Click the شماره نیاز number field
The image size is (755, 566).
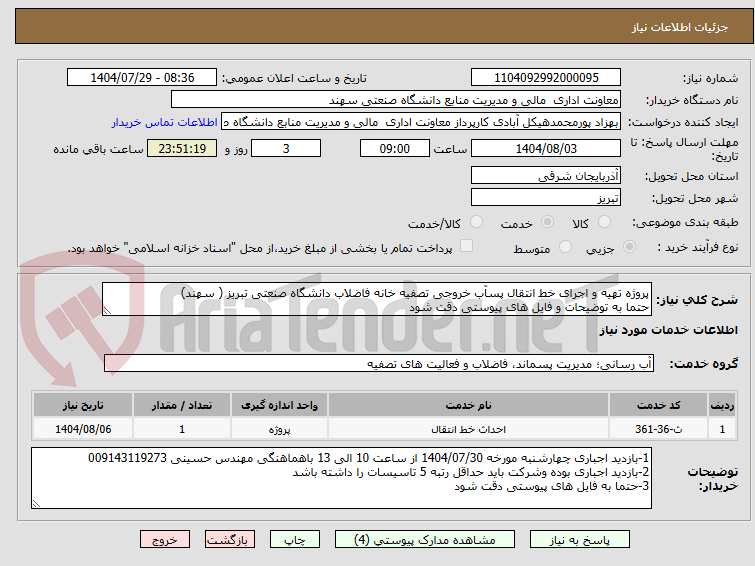546,78
